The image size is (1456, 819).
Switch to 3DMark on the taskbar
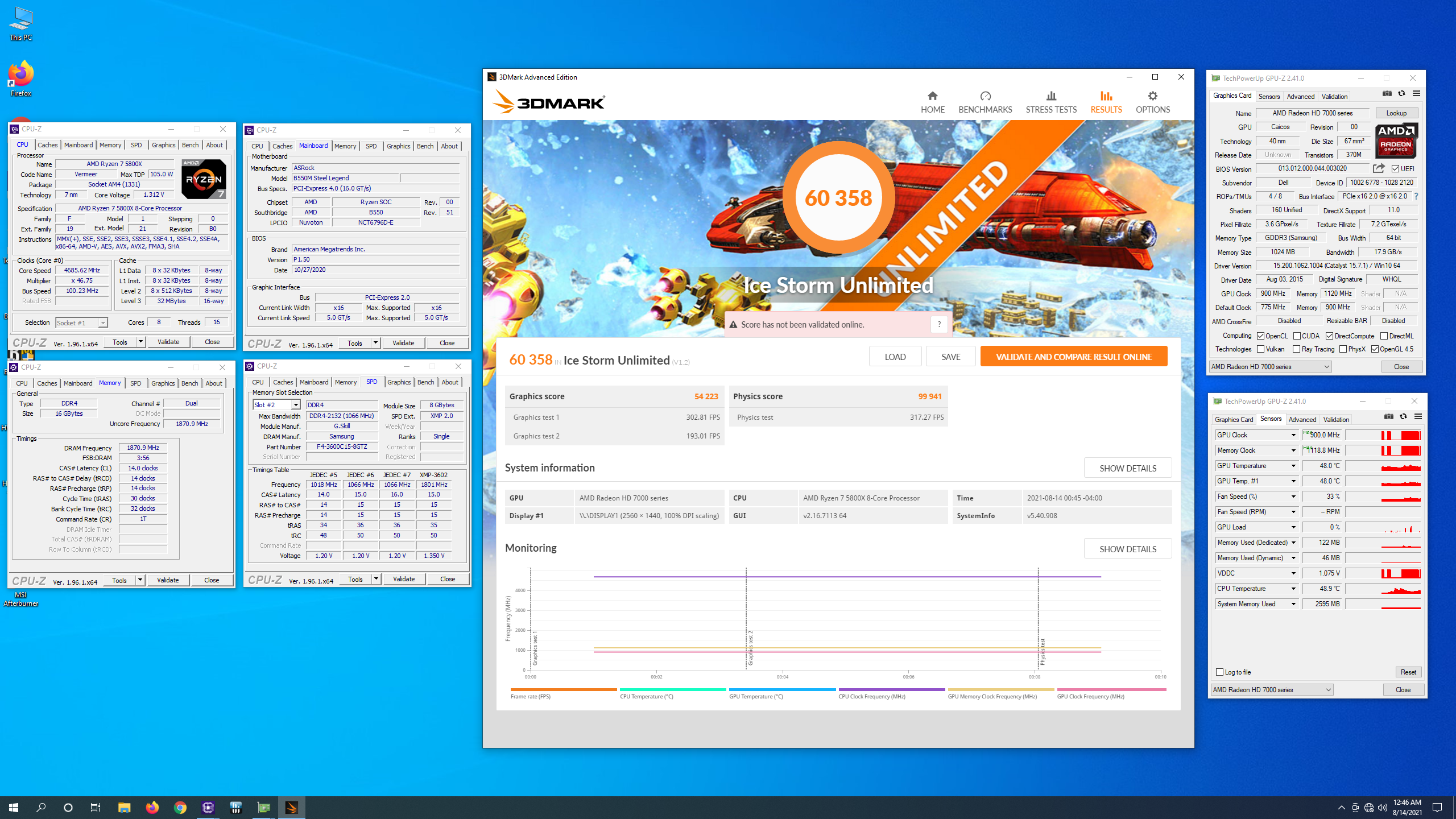(291, 808)
